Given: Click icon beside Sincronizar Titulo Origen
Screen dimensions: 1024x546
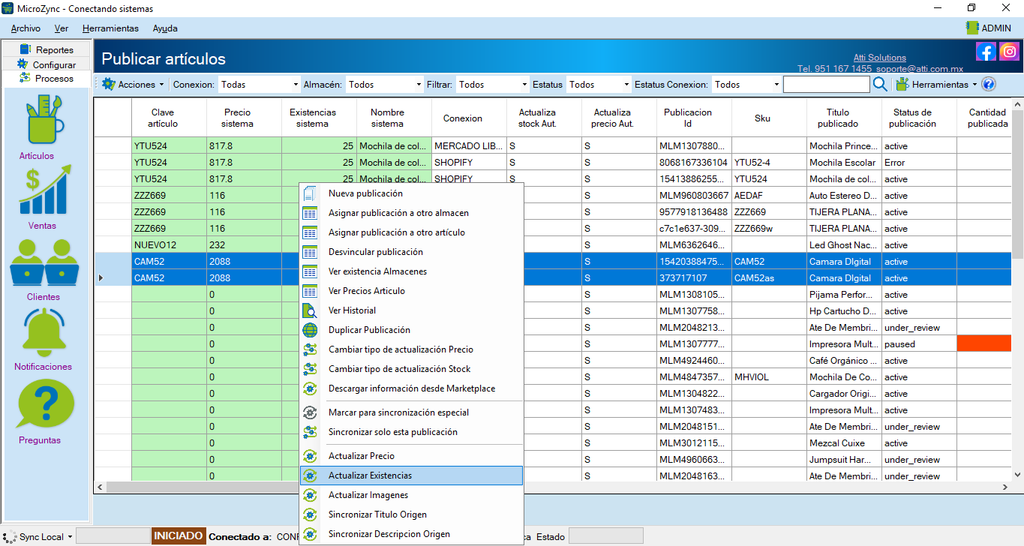Looking at the screenshot, I should point(310,515).
